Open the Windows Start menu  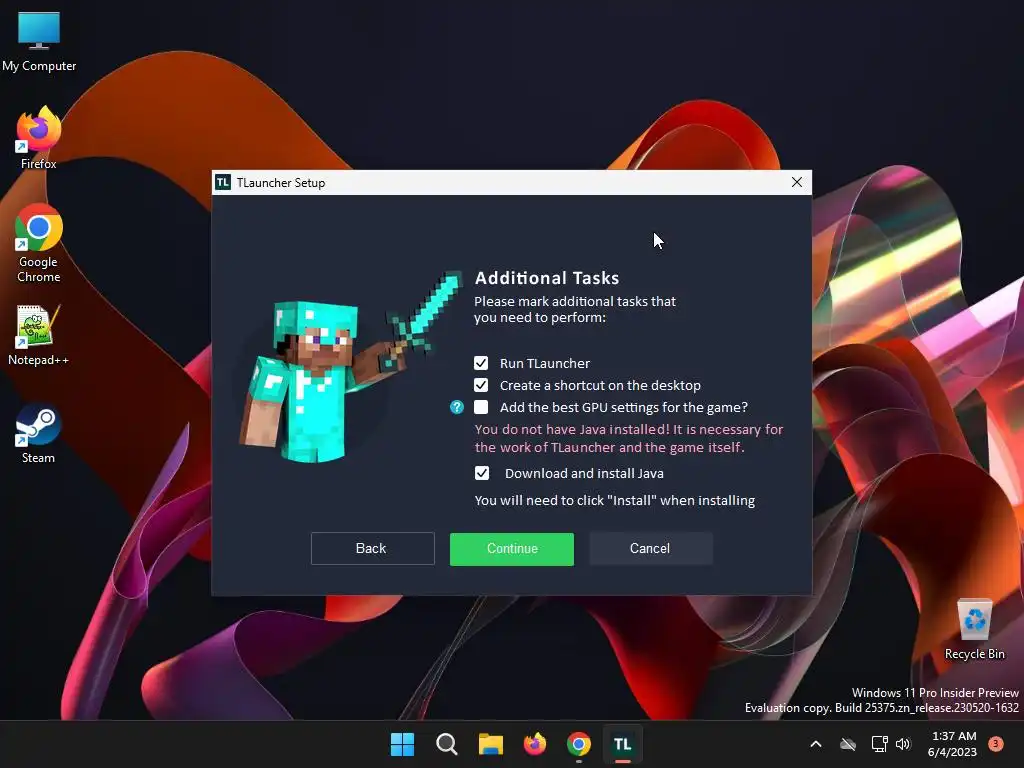point(402,744)
